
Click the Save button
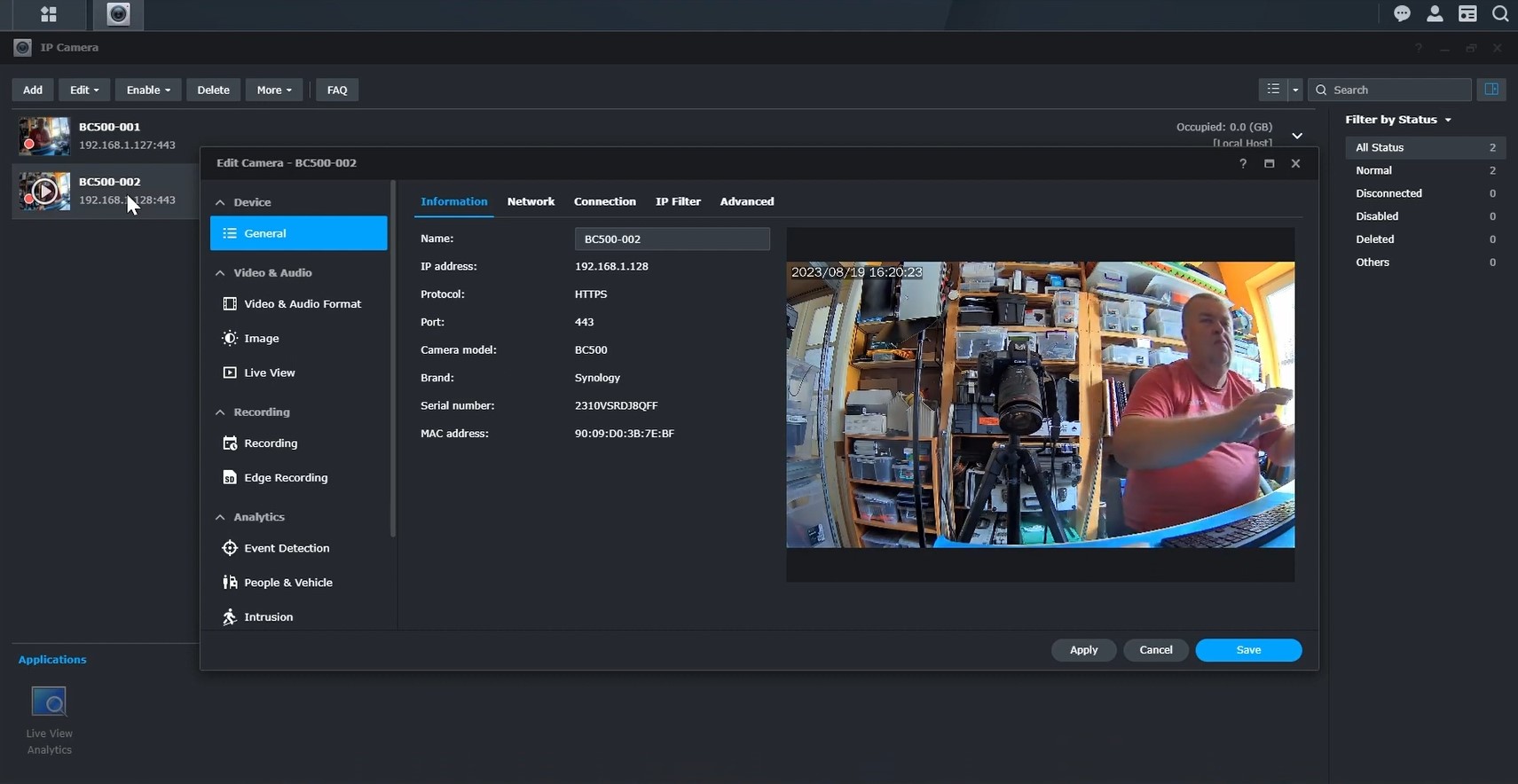click(x=1247, y=650)
